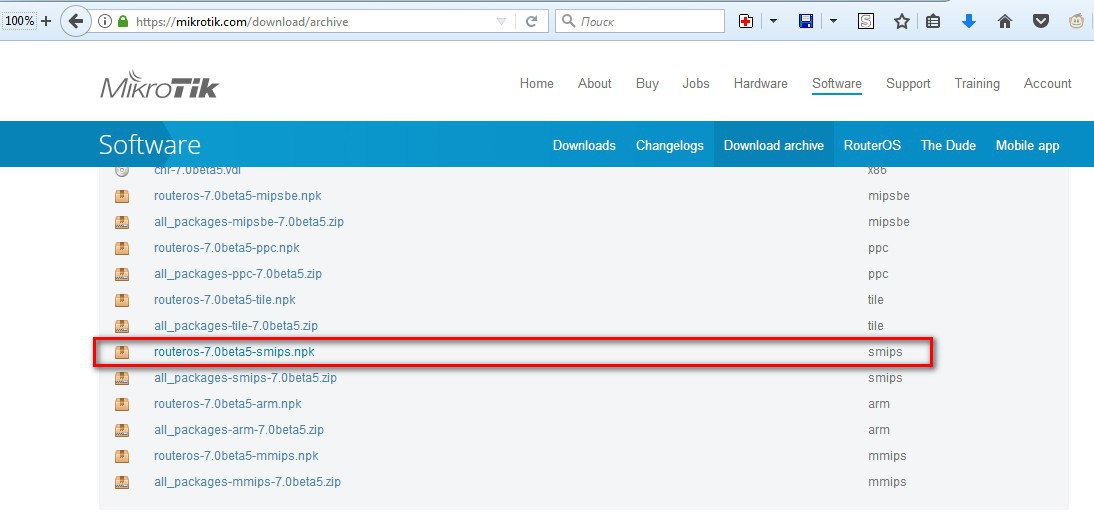Click zip icon beside all_packages-mipsbe-7.0beta5.zip
Image resolution: width=1094 pixels, height=527 pixels.
(122, 222)
